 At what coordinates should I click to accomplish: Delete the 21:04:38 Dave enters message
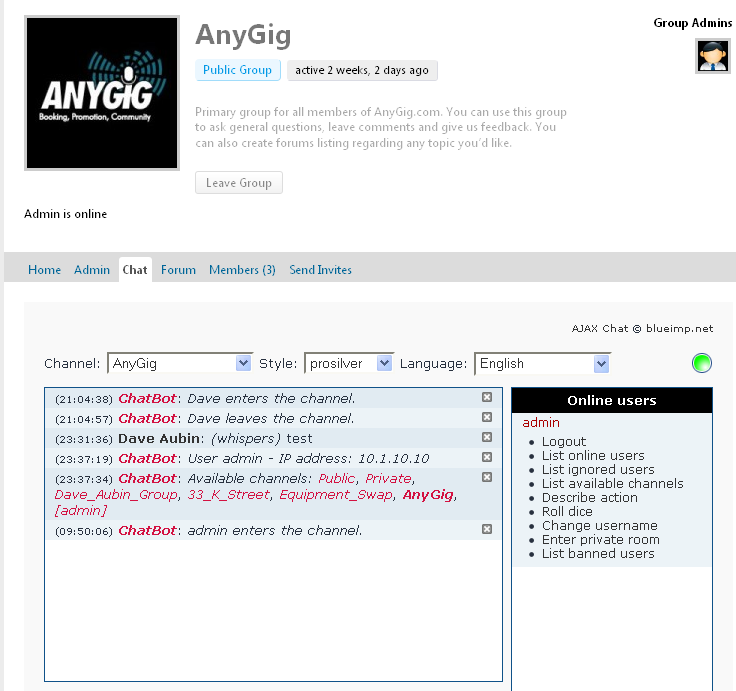pyautogui.click(x=487, y=397)
